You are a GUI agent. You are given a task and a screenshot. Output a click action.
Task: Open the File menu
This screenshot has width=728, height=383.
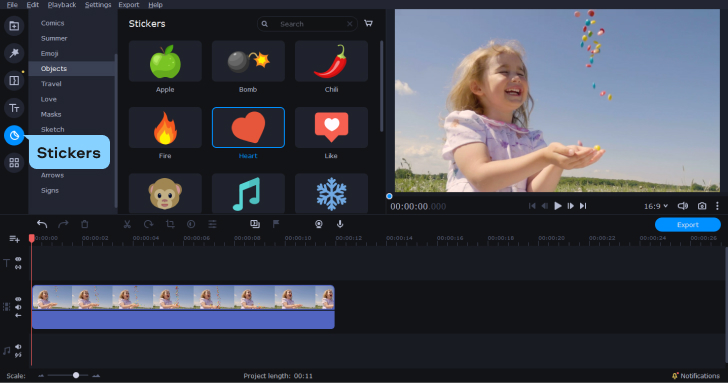pyautogui.click(x=12, y=5)
